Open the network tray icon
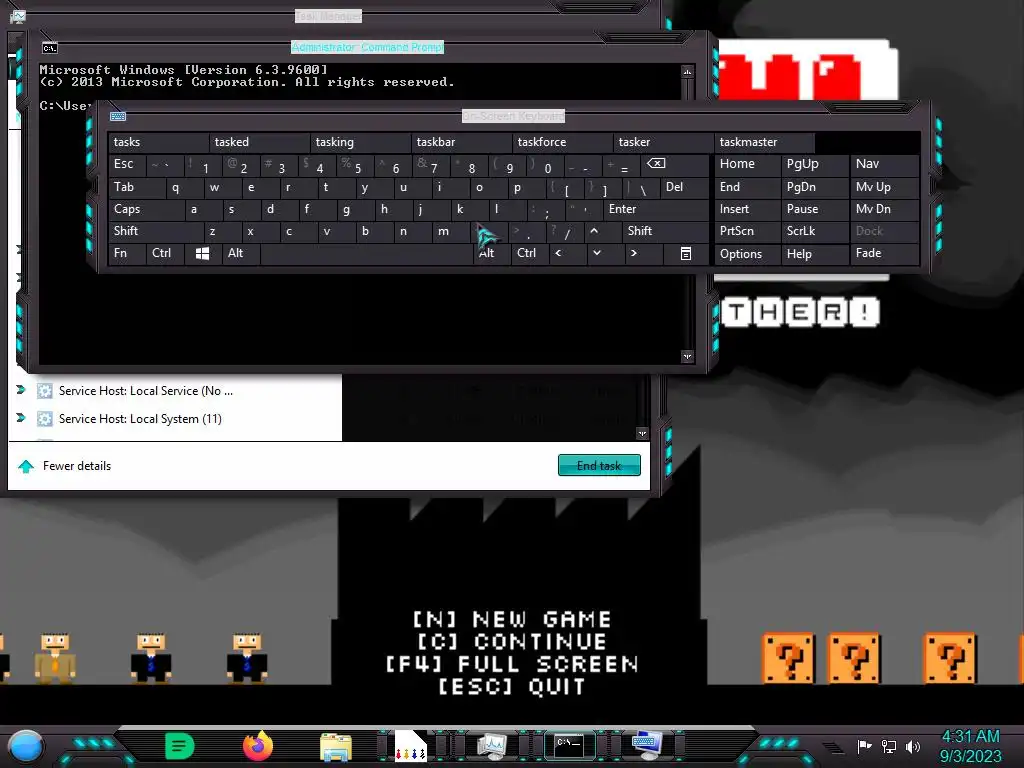The height and width of the screenshot is (768, 1024). click(889, 746)
